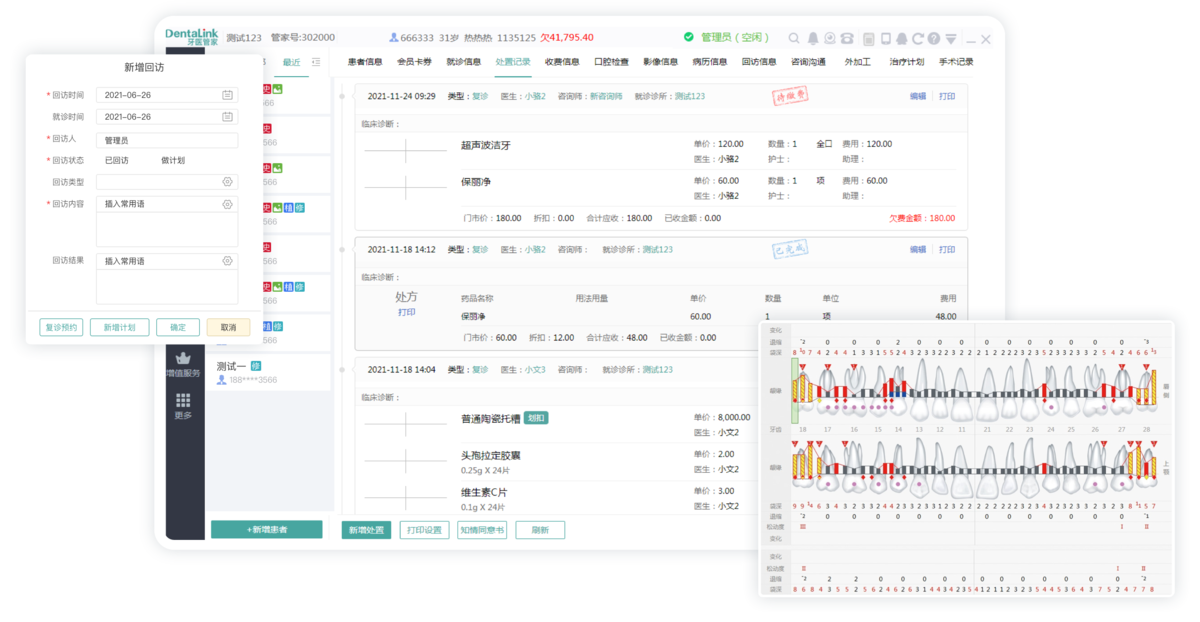This screenshot has width=1200, height=622.
Task: Open the help question mark icon
Action: tap(934, 39)
